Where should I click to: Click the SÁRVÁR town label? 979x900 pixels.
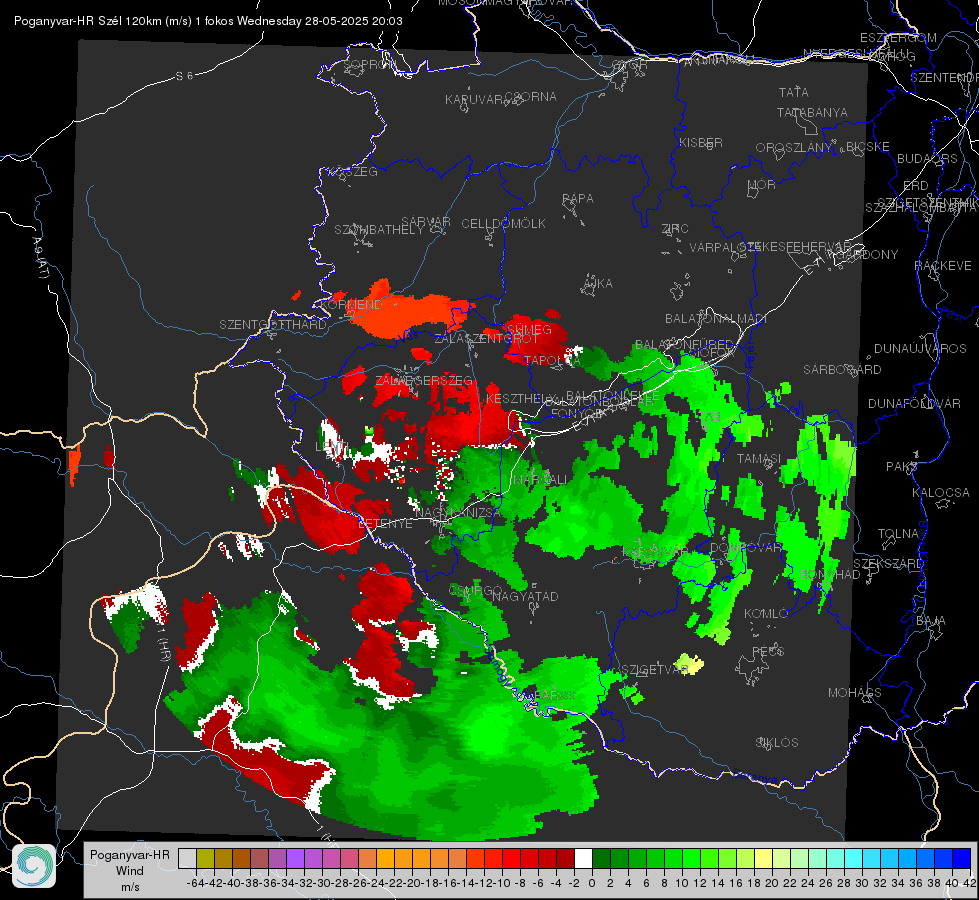pos(426,222)
